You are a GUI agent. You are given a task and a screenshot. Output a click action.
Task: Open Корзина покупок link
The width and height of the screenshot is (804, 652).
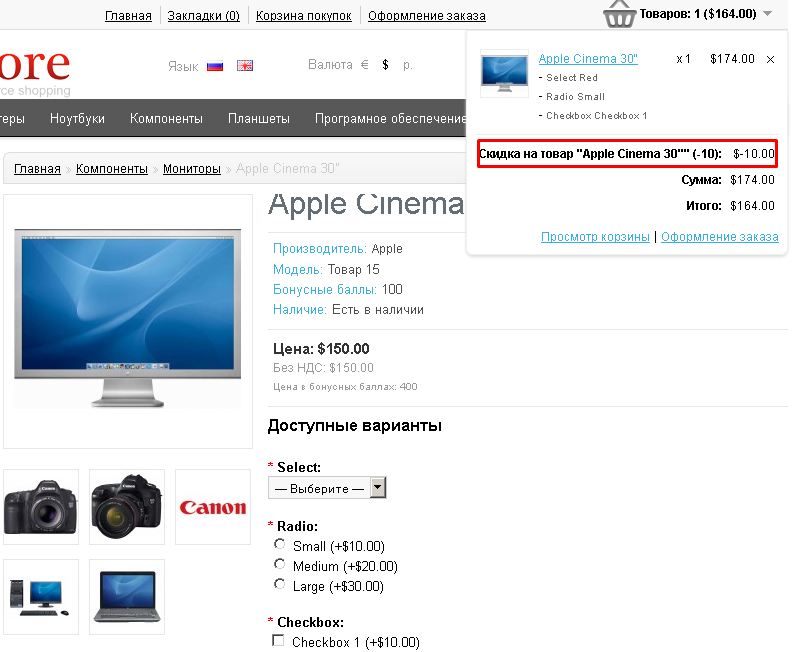pyautogui.click(x=304, y=16)
